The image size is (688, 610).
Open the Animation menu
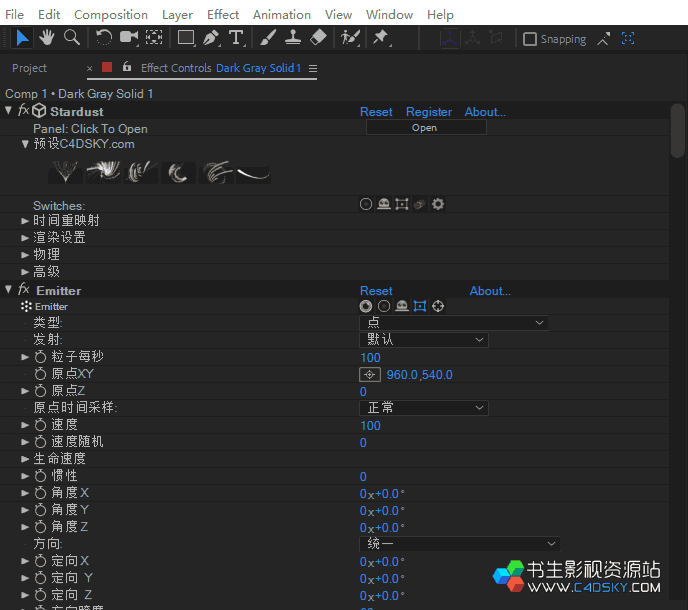[x=282, y=14]
